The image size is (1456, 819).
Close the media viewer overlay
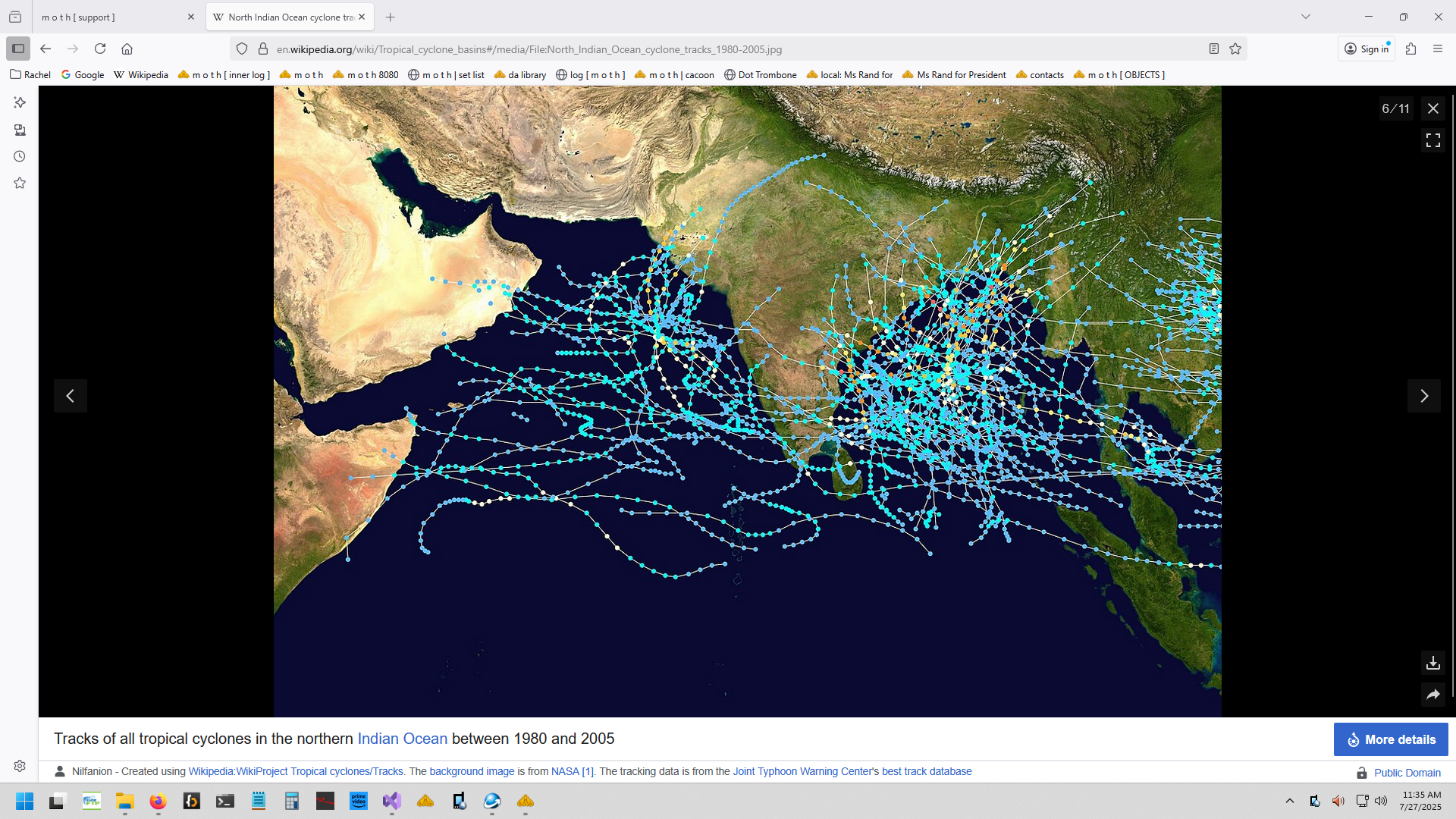click(1432, 108)
